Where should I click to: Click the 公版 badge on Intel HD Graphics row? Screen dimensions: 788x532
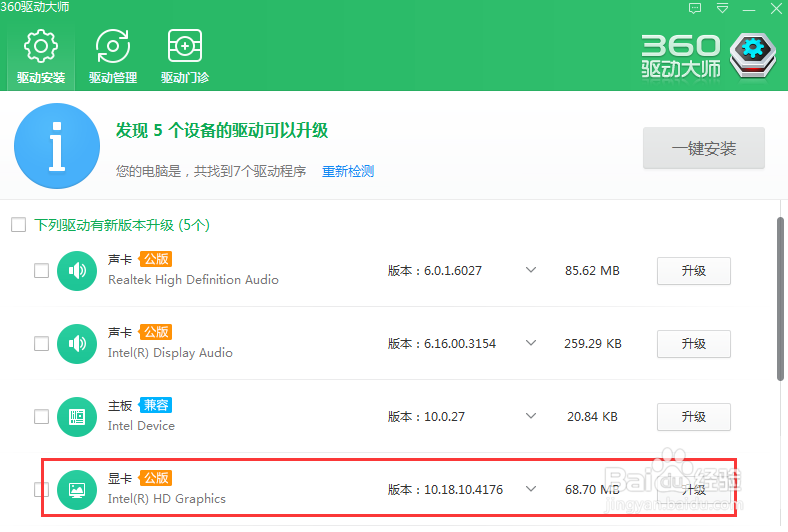click(x=156, y=478)
